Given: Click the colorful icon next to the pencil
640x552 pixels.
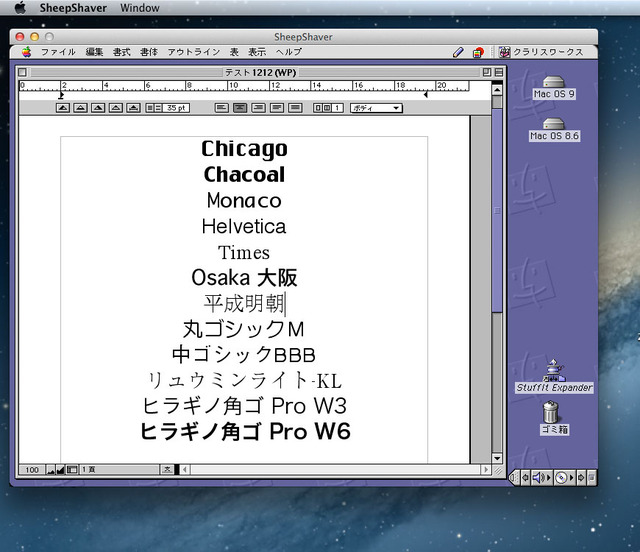Looking at the screenshot, I should point(478,52).
